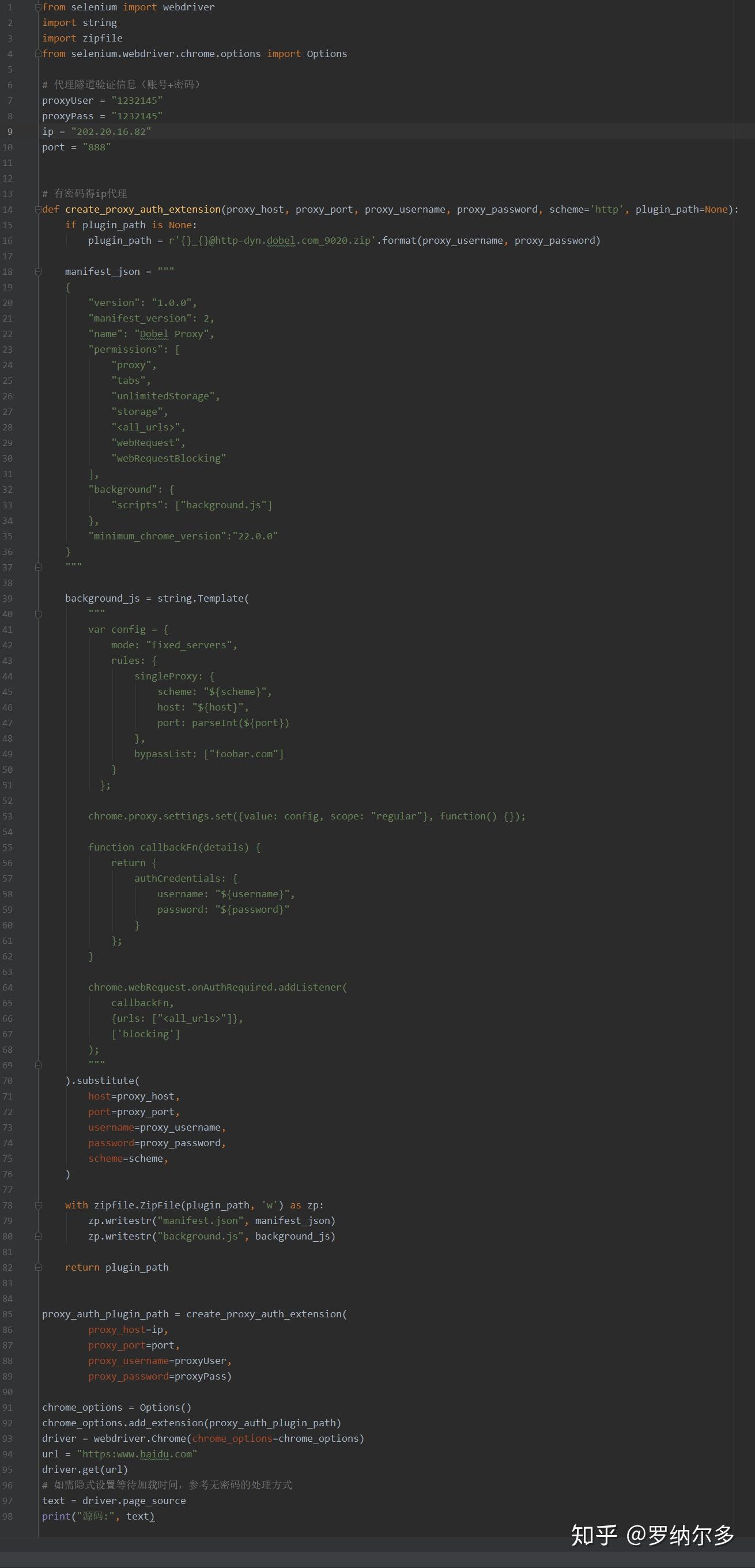755x1568 pixels.
Task: Click "['blocking']" on line 67
Action: [x=145, y=1034]
